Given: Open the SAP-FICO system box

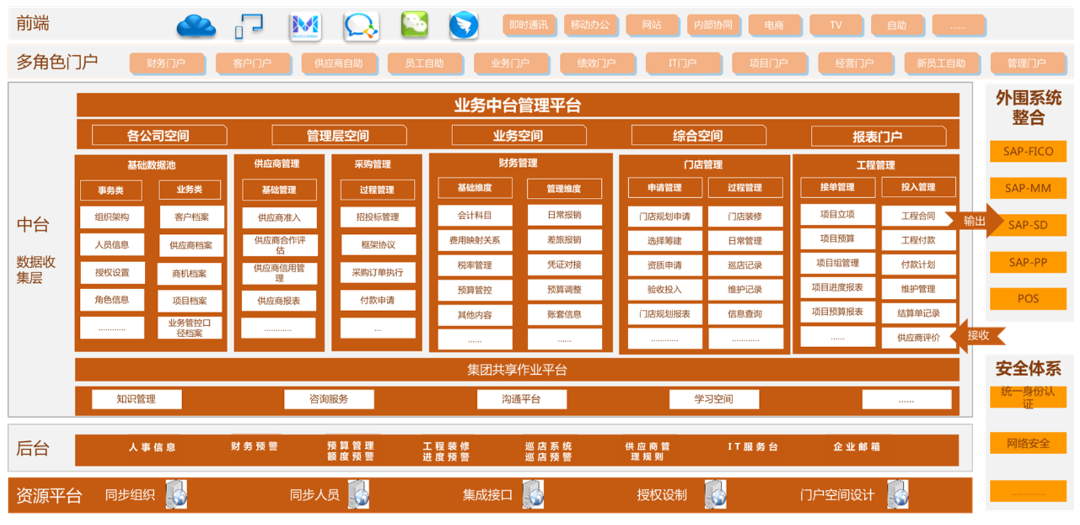Looking at the screenshot, I should (1028, 152).
